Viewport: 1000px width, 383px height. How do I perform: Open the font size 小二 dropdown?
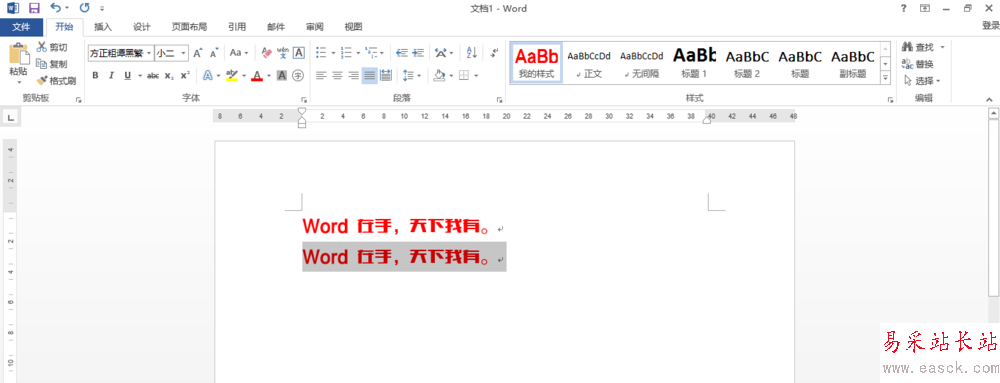tap(184, 53)
